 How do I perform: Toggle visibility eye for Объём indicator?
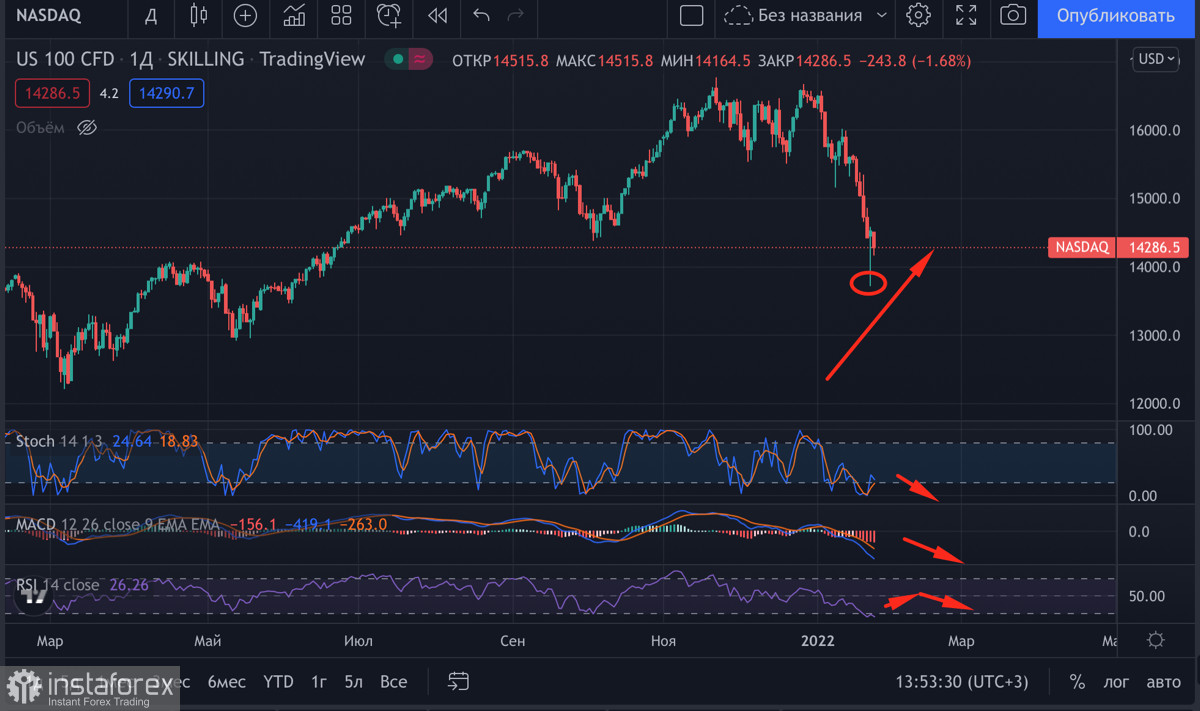coord(86,127)
